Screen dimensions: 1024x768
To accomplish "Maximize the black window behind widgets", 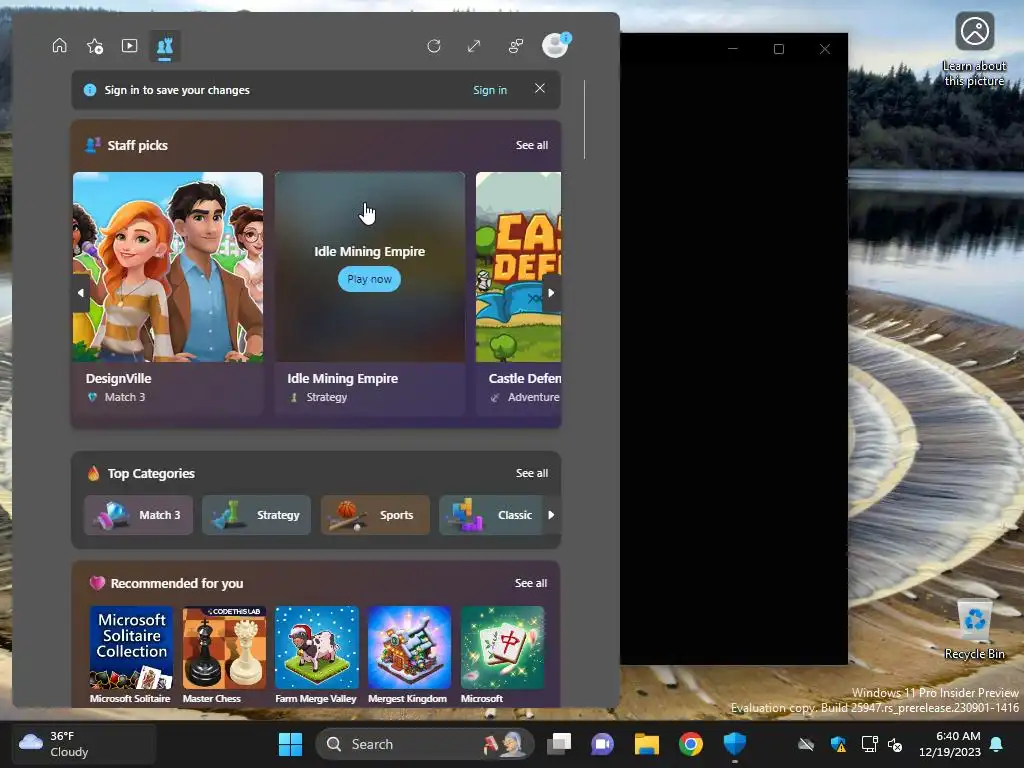I will (x=778, y=49).
